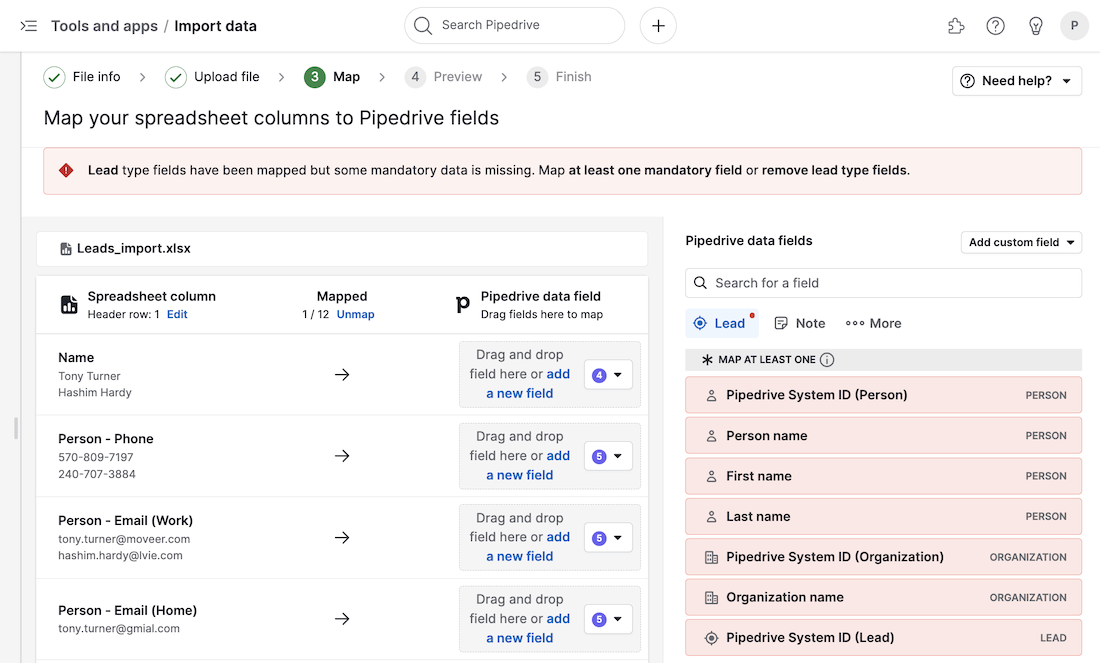Click the Upload file completed checkmark
This screenshot has width=1100, height=663.
coord(175,77)
